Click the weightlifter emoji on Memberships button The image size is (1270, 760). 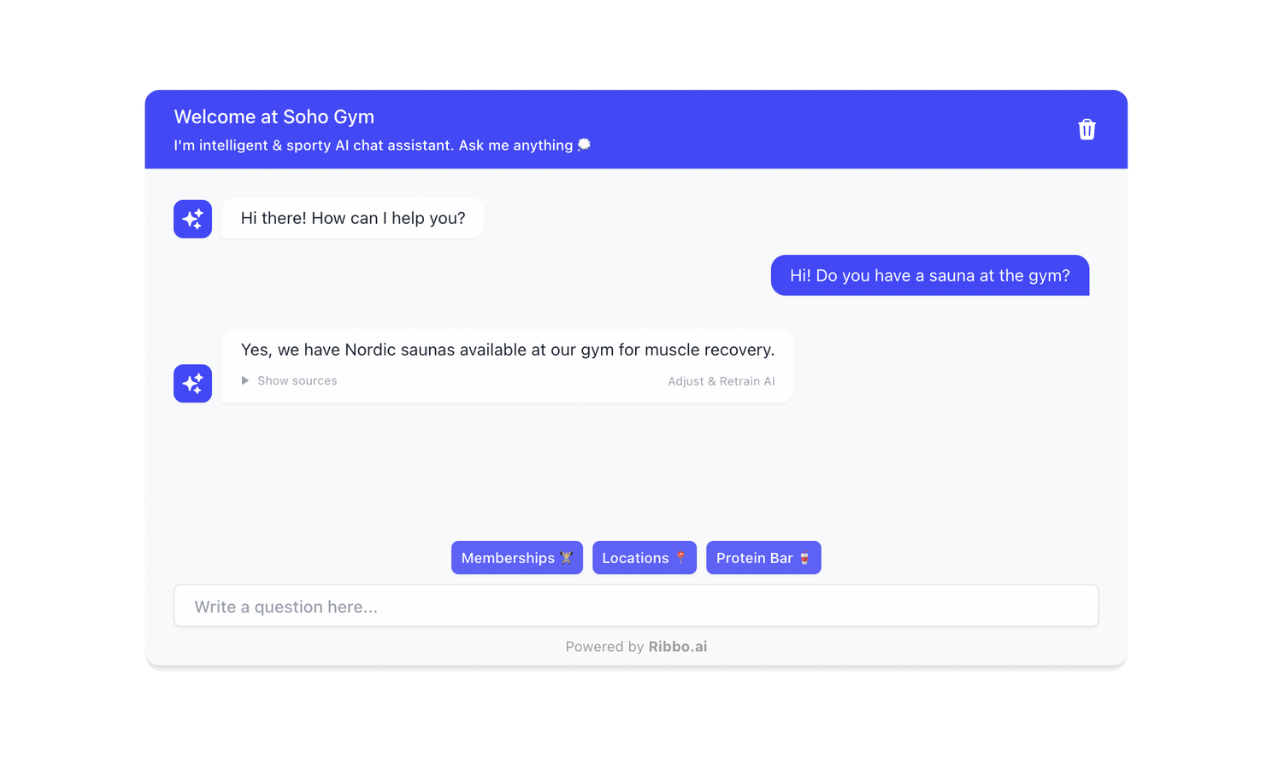(x=566, y=558)
